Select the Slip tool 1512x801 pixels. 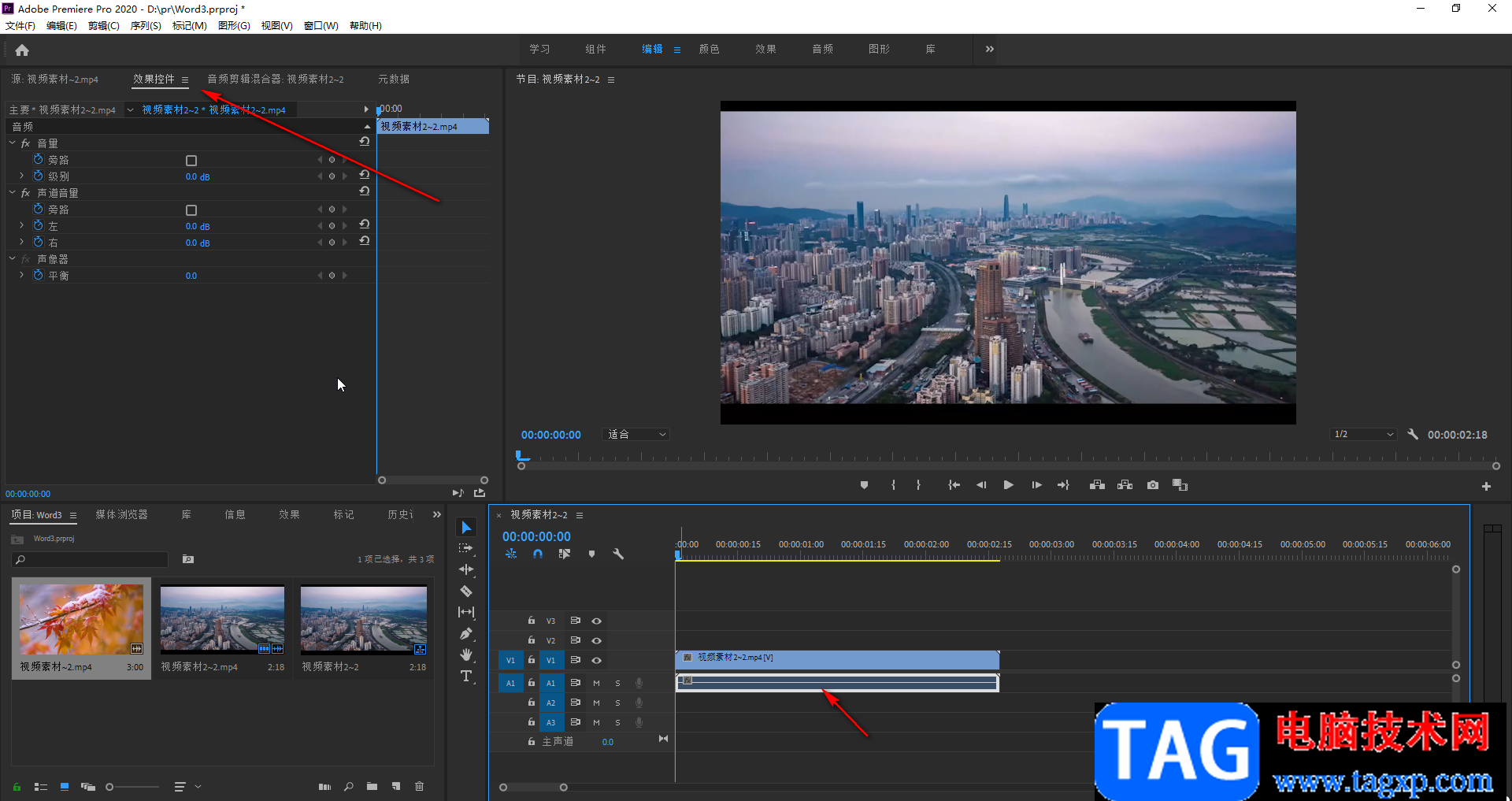tap(466, 612)
